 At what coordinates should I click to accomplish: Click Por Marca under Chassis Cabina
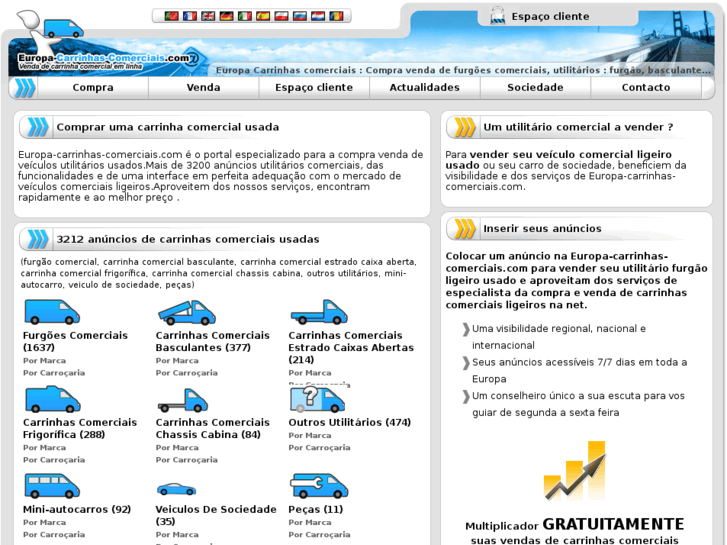[x=177, y=448]
